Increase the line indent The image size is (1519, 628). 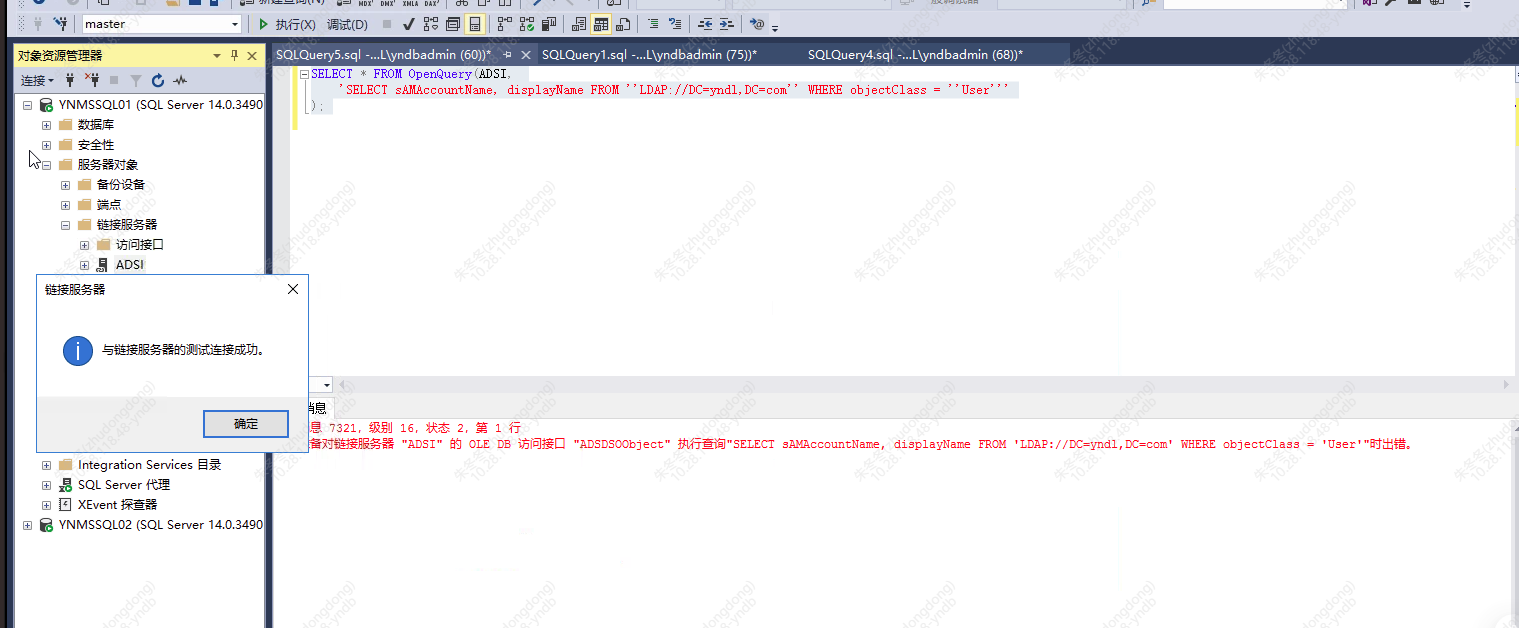click(728, 24)
